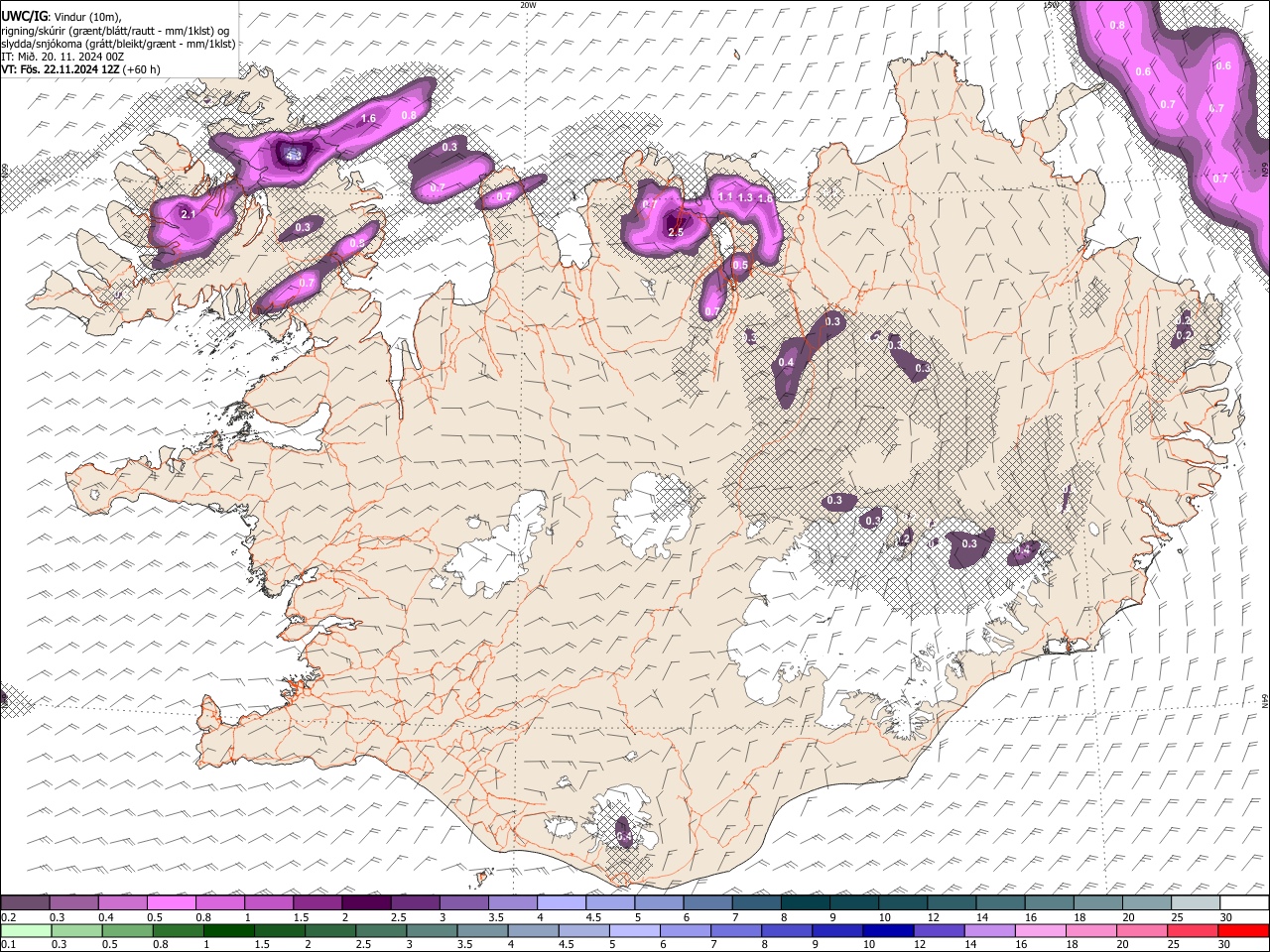The image size is (1270, 952).
Task: Select the 'VT: Fös. 22.11.2024 12Z (+60 h)' line
Action: pyautogui.click(x=80, y=69)
